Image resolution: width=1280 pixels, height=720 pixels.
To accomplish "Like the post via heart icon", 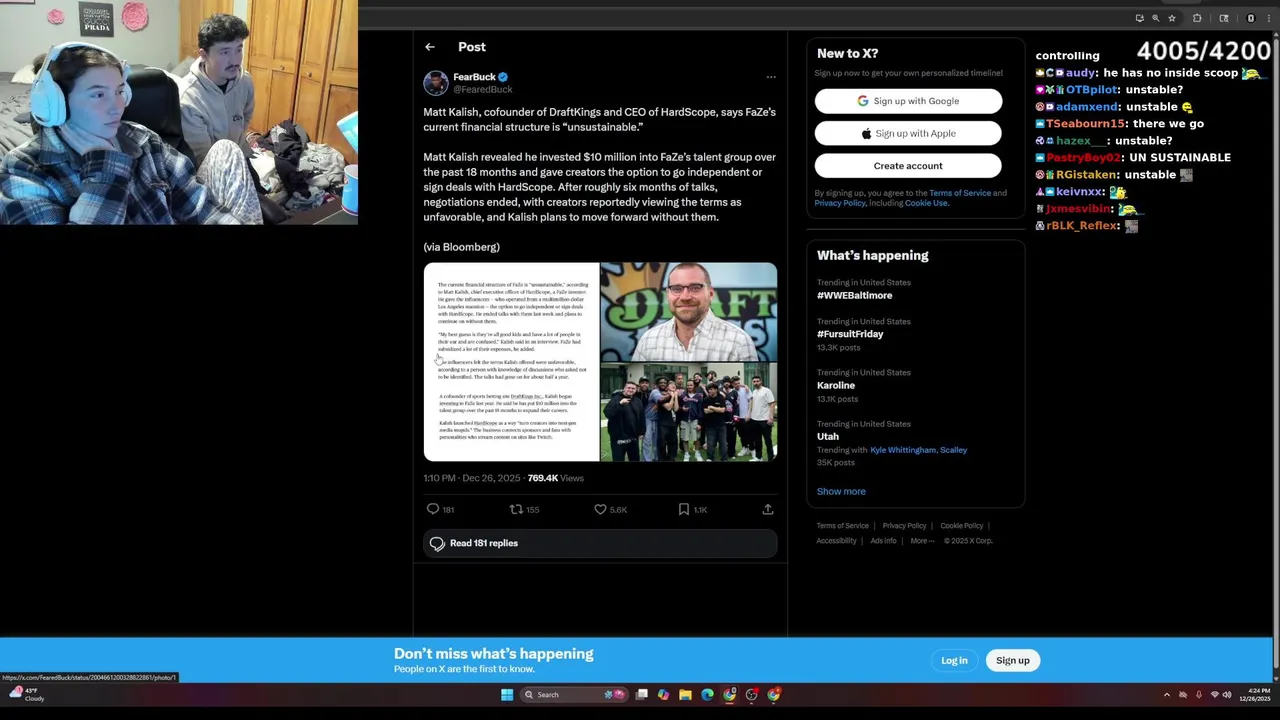I will point(600,509).
